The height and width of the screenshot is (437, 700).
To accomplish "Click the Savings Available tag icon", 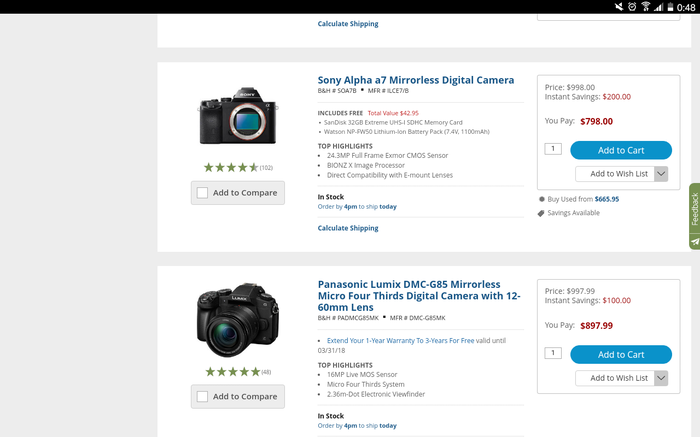I will tap(541, 213).
